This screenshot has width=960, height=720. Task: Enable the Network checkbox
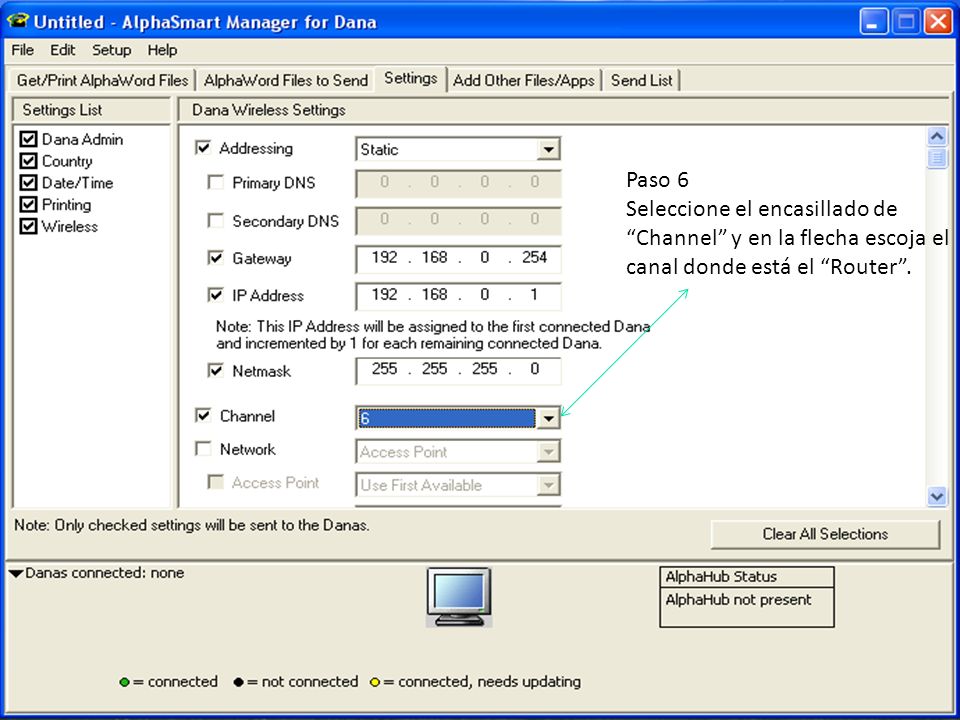click(203, 449)
